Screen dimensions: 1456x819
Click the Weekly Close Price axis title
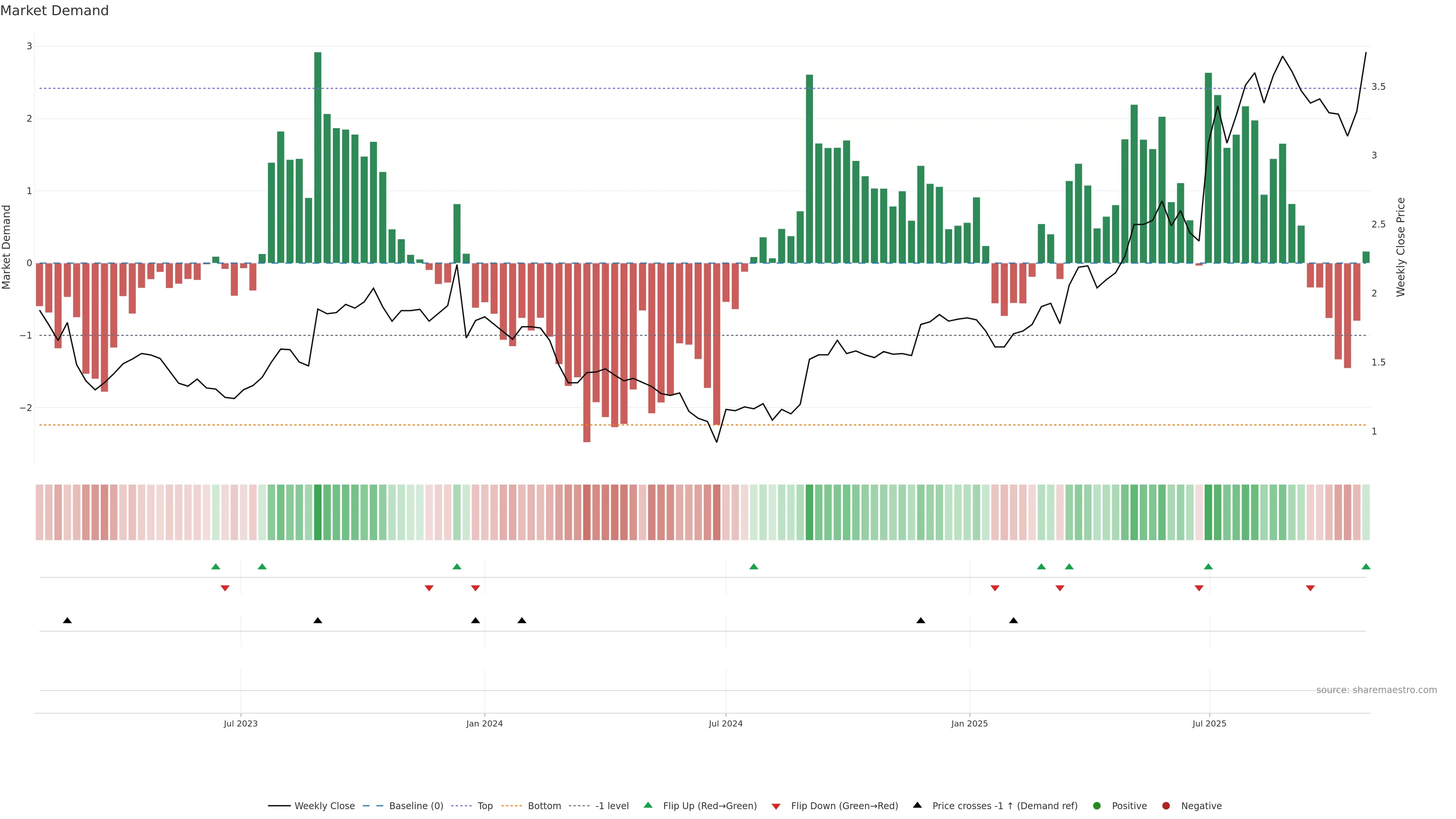point(1400,247)
